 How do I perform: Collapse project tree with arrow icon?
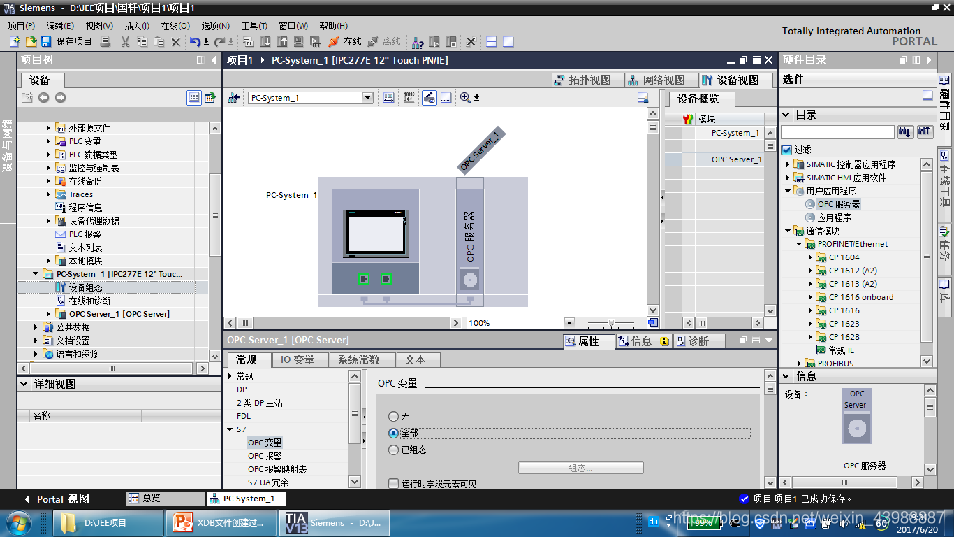(214, 60)
